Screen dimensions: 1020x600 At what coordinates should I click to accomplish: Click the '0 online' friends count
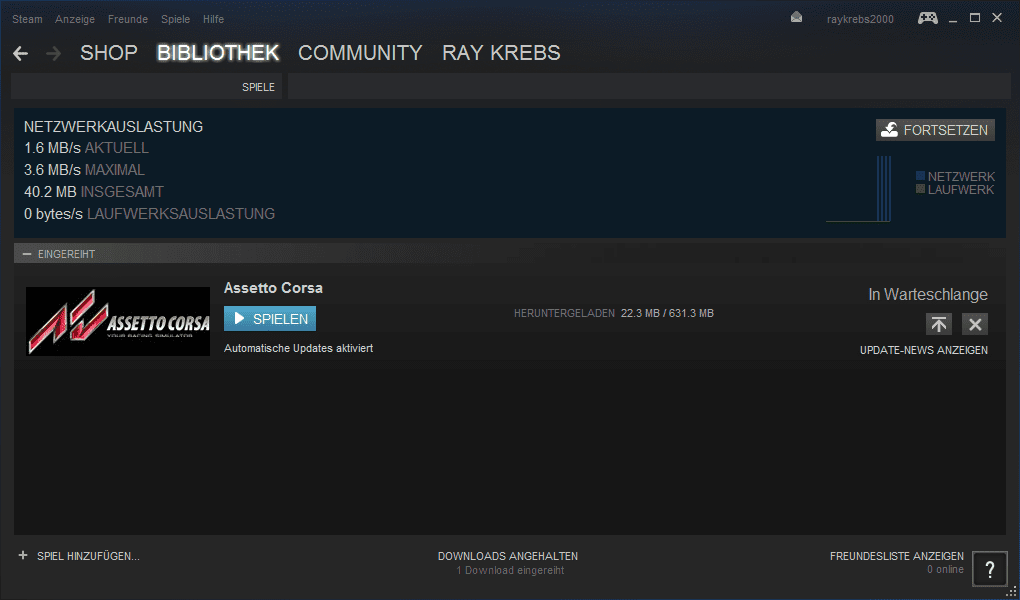pos(946,569)
